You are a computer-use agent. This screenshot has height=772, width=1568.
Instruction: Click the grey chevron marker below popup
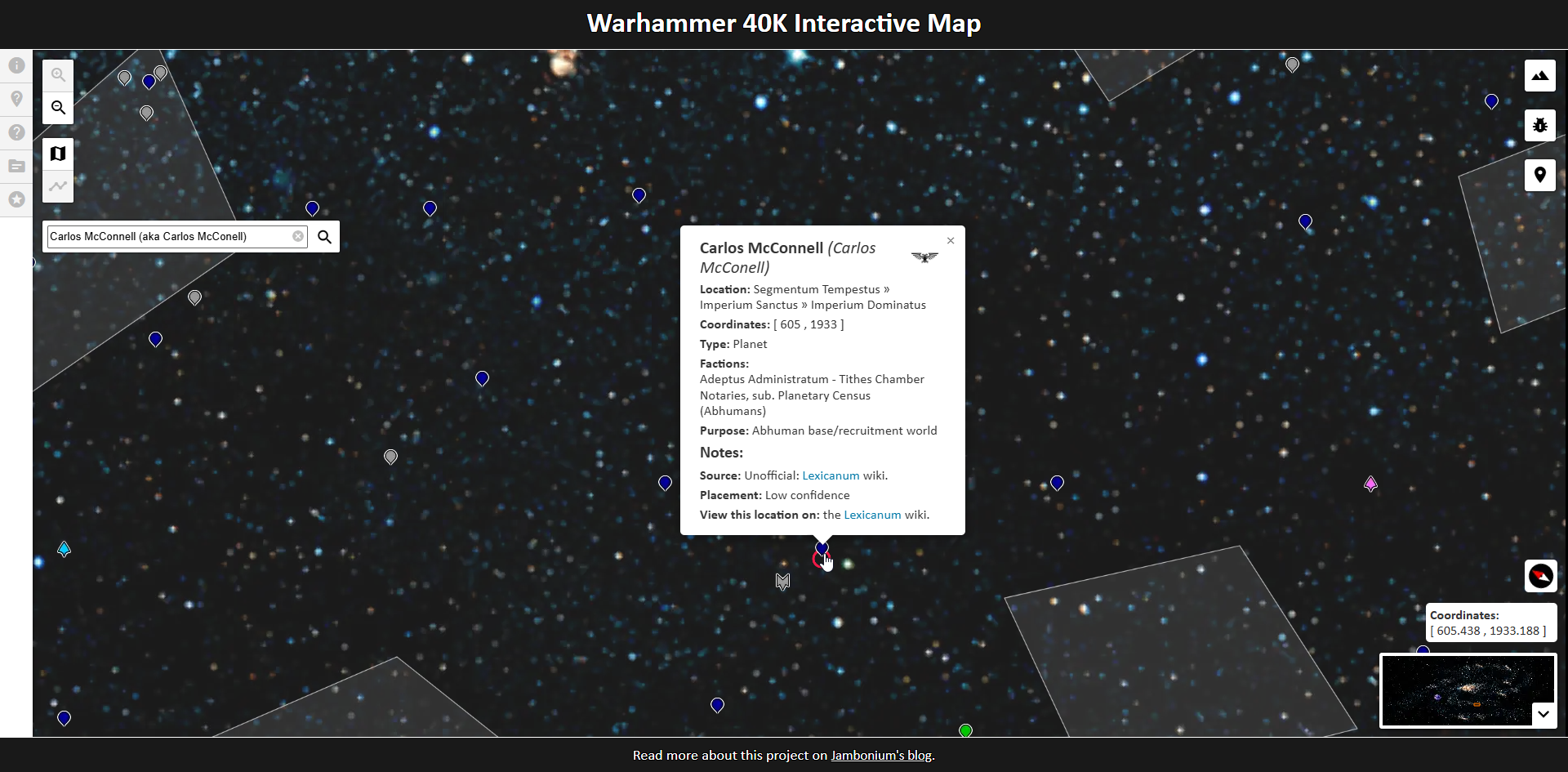click(x=782, y=581)
